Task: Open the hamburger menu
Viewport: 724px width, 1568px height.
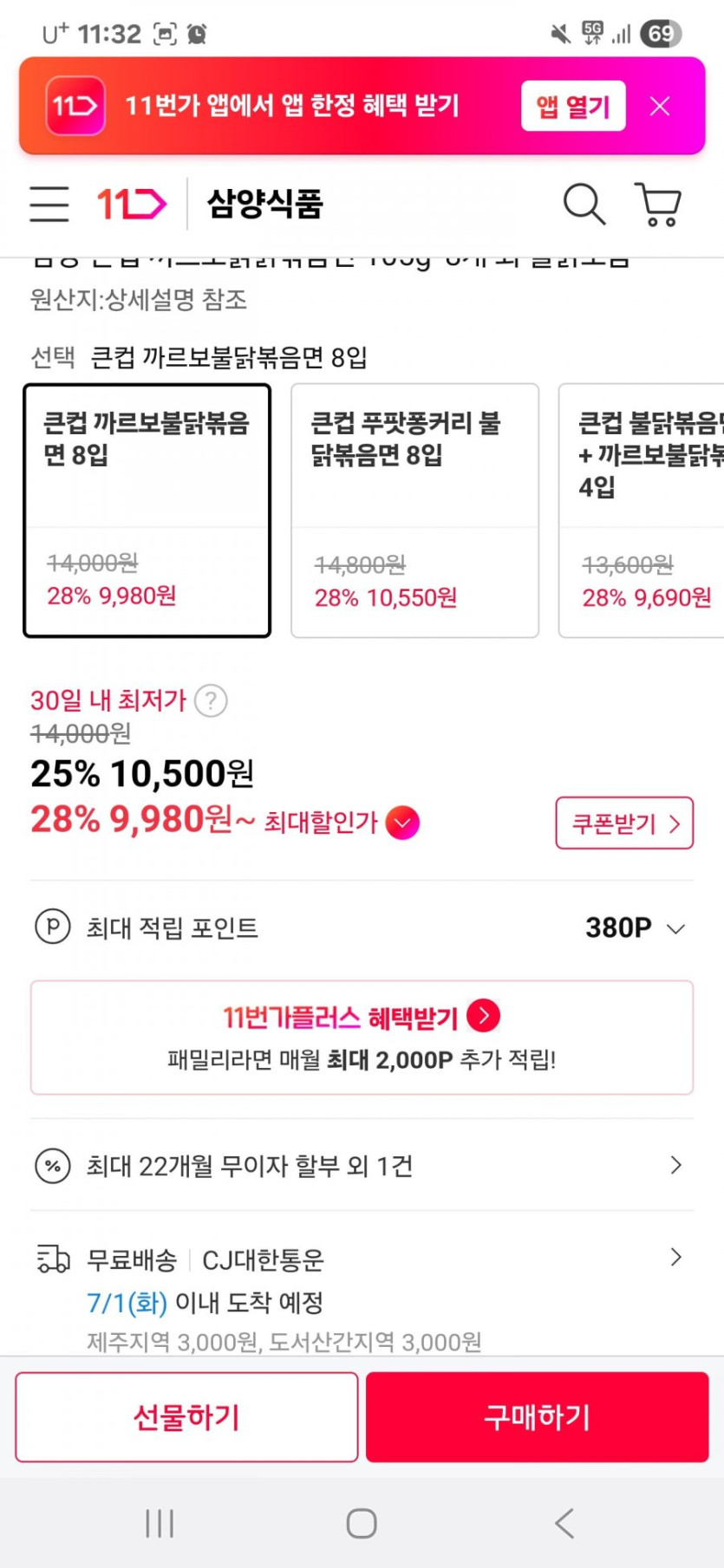Action: coord(49,205)
